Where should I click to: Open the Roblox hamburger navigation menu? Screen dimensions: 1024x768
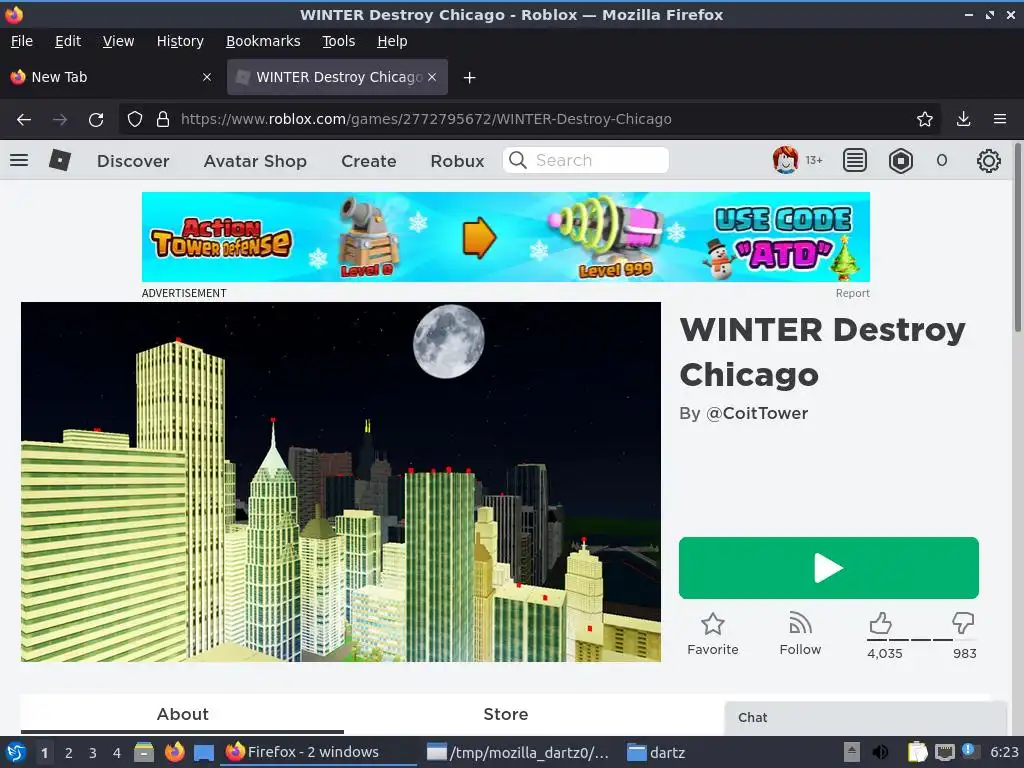coord(19,160)
